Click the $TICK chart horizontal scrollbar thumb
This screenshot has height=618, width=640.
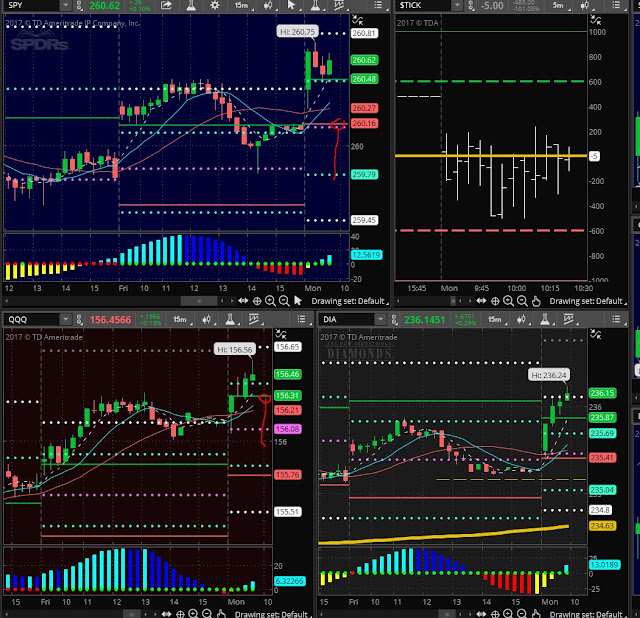point(453,301)
